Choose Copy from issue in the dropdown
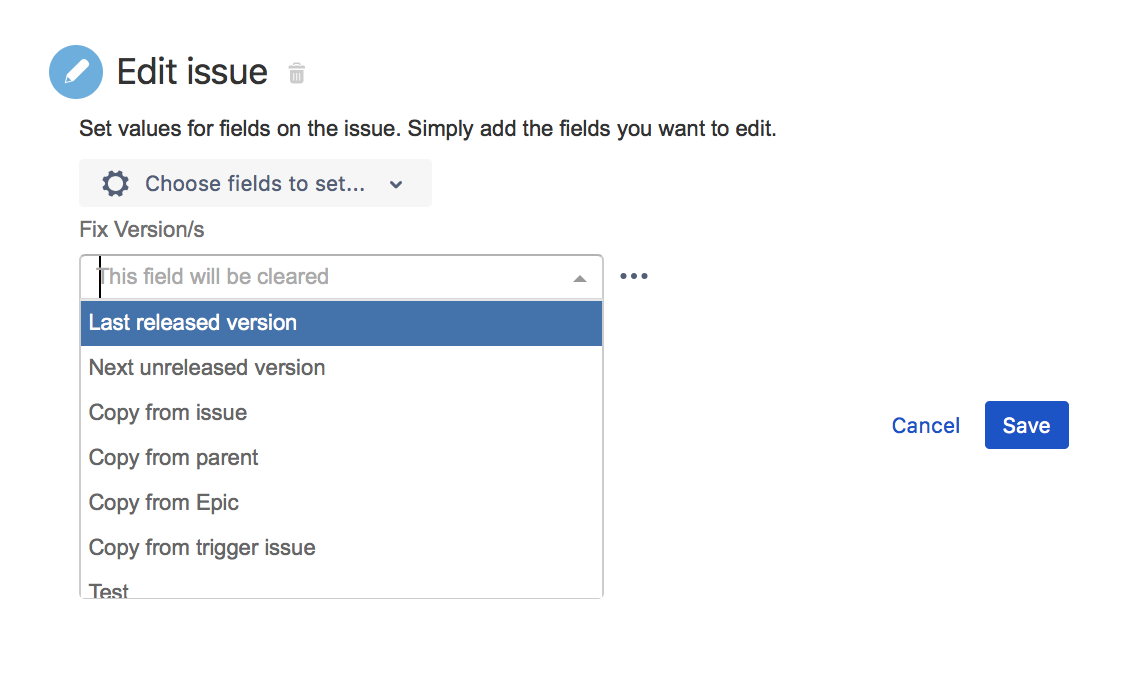This screenshot has height=676, width=1126. [x=167, y=412]
